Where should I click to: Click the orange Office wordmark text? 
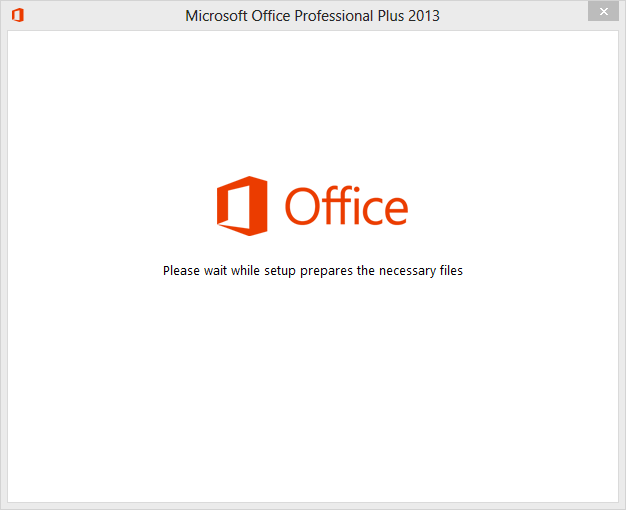[347, 205]
